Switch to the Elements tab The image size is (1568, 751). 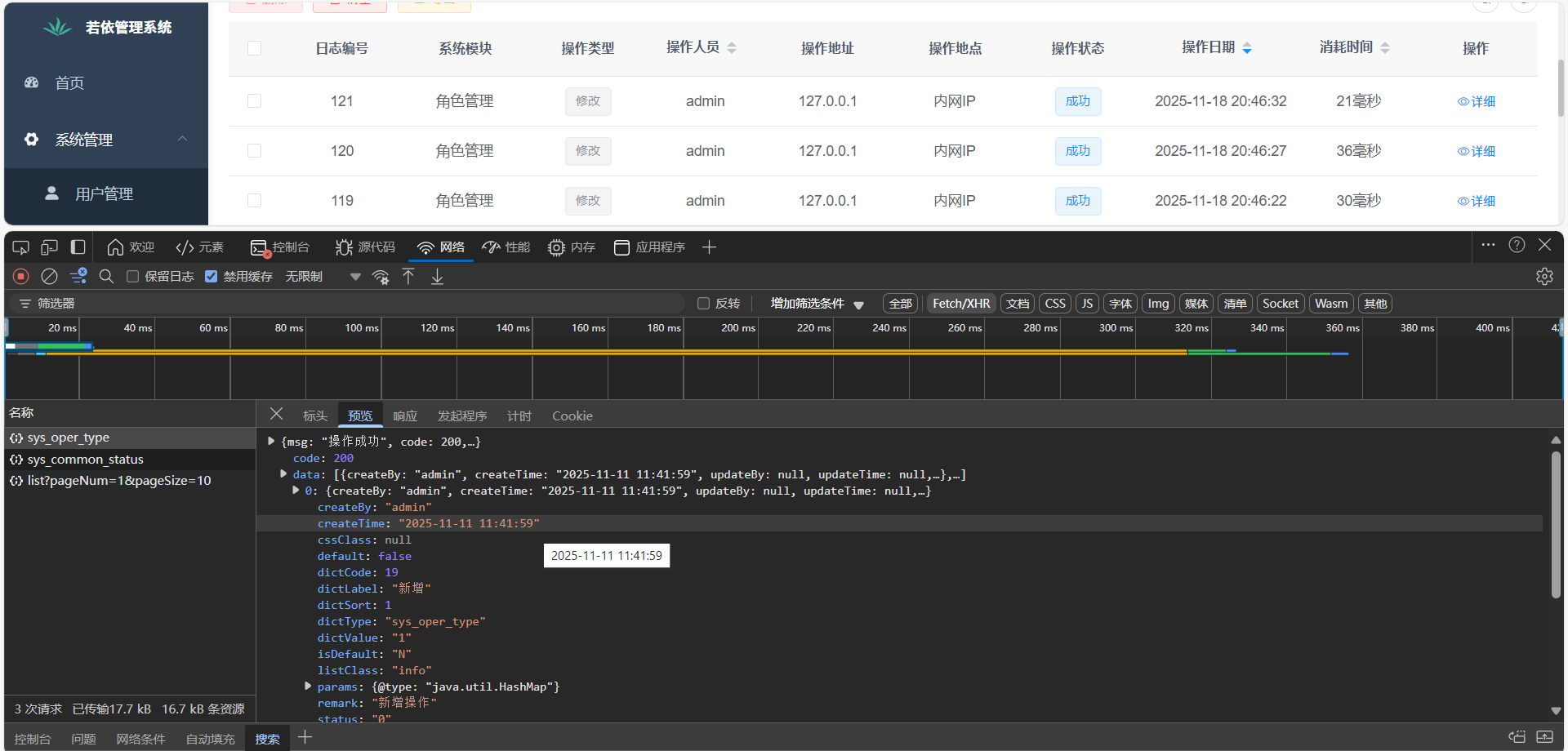pyautogui.click(x=199, y=247)
